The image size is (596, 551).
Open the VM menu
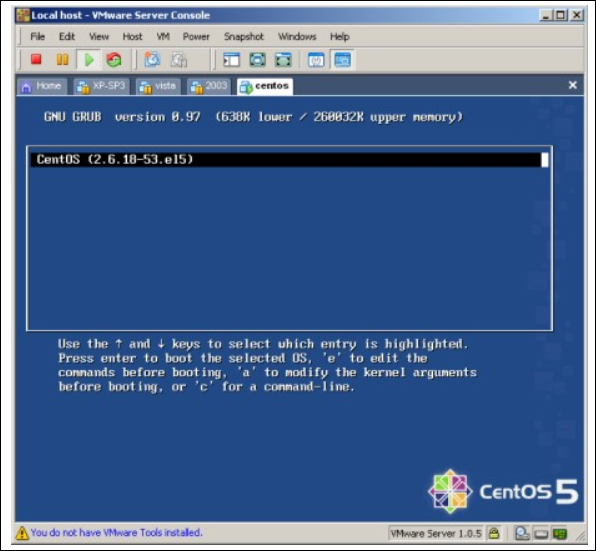click(x=163, y=36)
